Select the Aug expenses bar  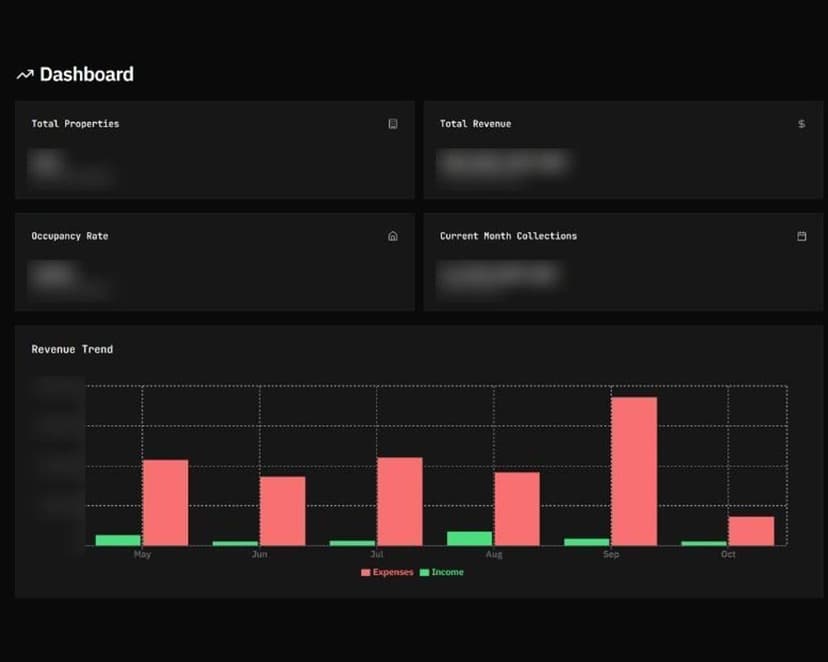click(517, 509)
